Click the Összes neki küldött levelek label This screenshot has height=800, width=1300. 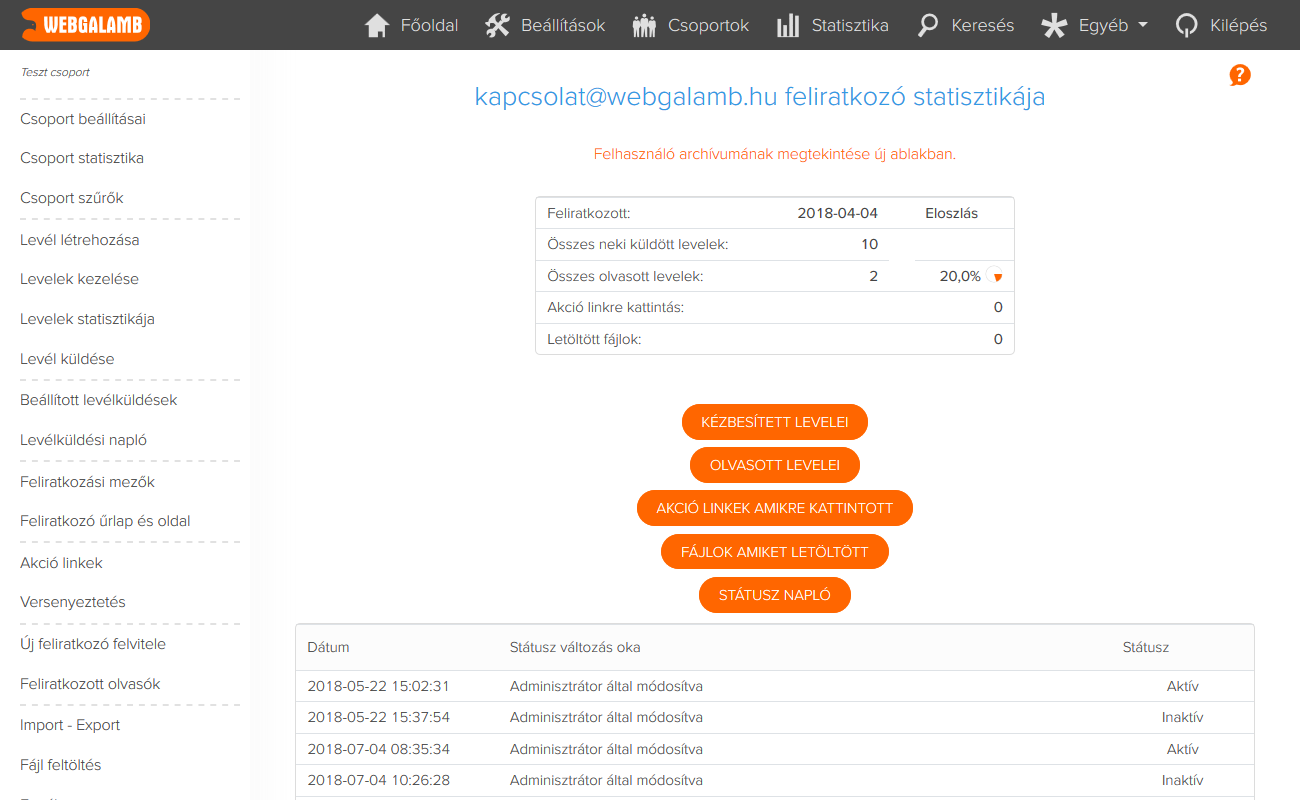pos(638,244)
